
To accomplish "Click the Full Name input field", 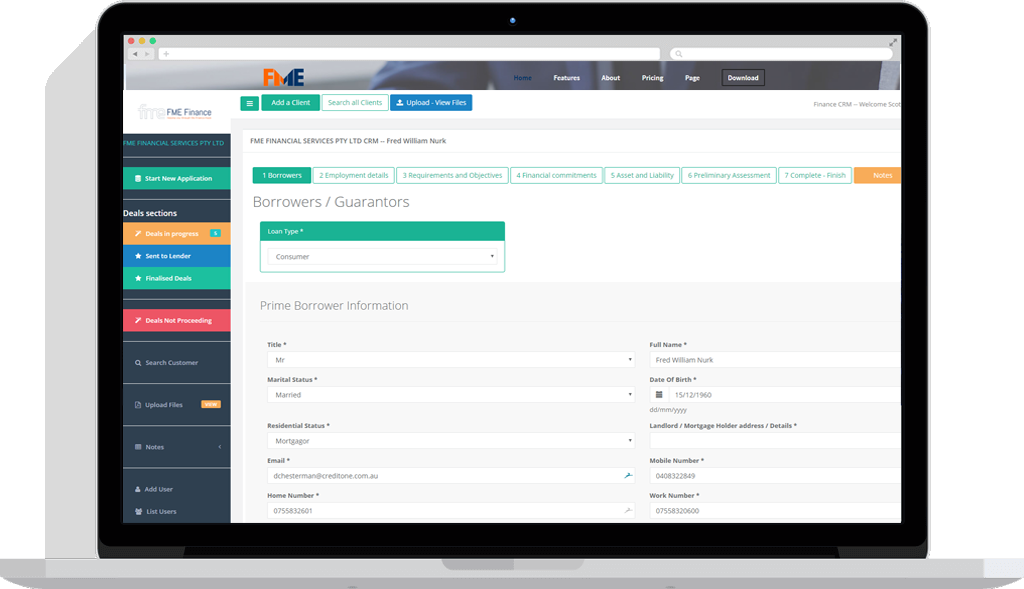I will pyautogui.click(x=775, y=360).
